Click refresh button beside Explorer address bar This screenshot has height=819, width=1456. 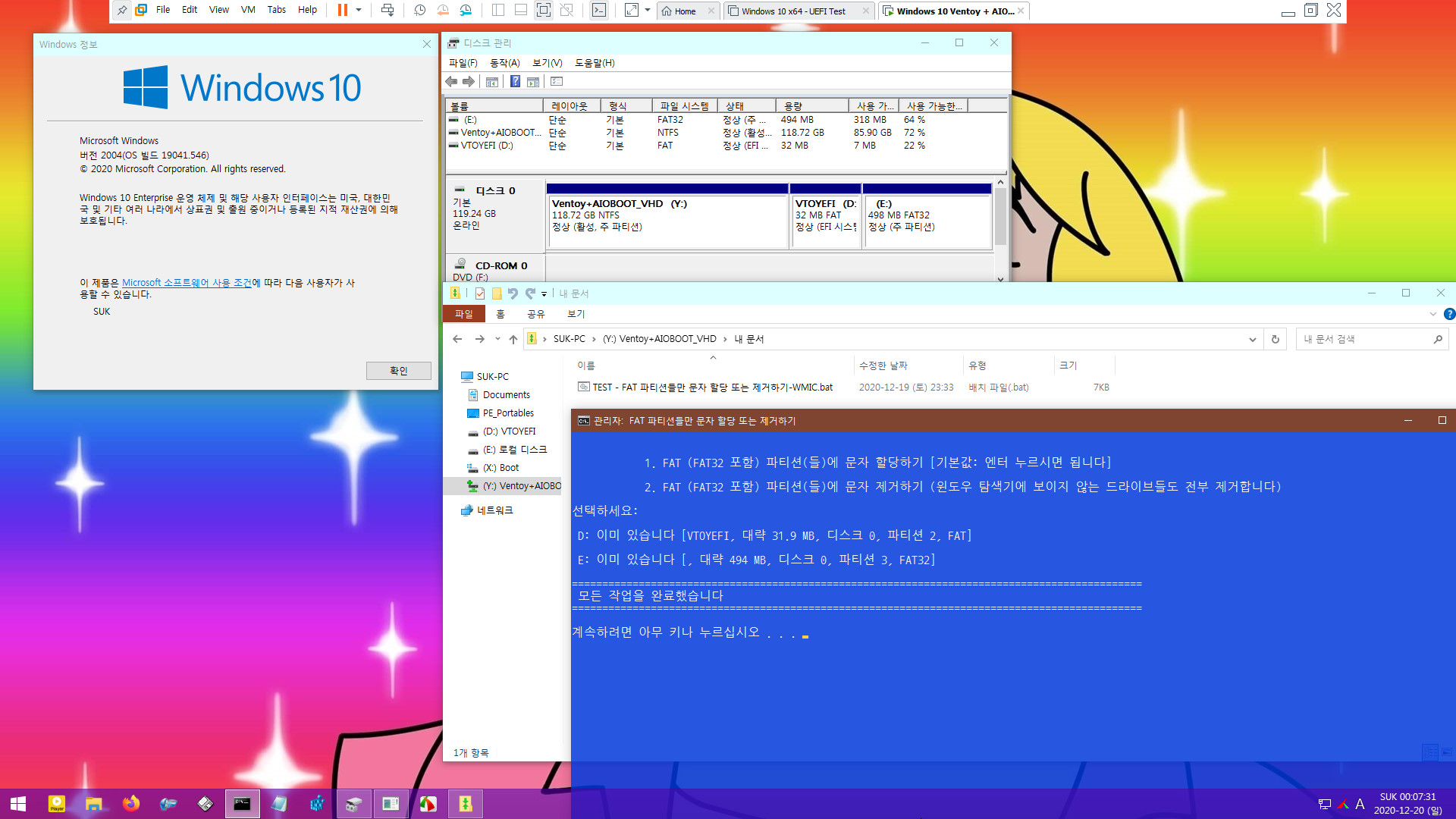(x=1276, y=340)
